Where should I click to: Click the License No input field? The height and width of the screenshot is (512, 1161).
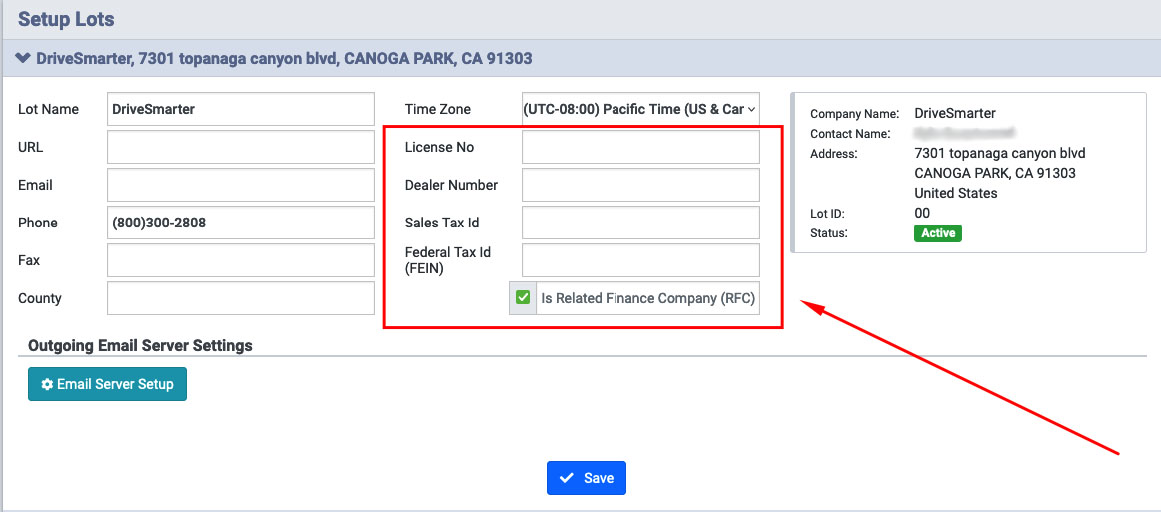pyautogui.click(x=640, y=147)
